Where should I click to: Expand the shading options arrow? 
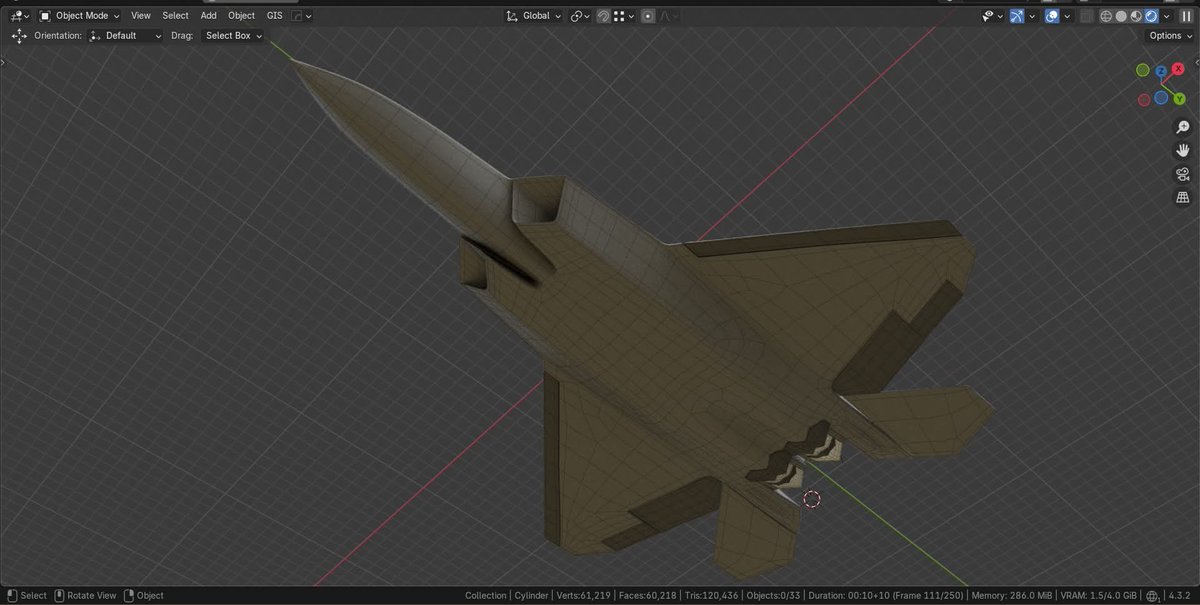tap(1165, 16)
